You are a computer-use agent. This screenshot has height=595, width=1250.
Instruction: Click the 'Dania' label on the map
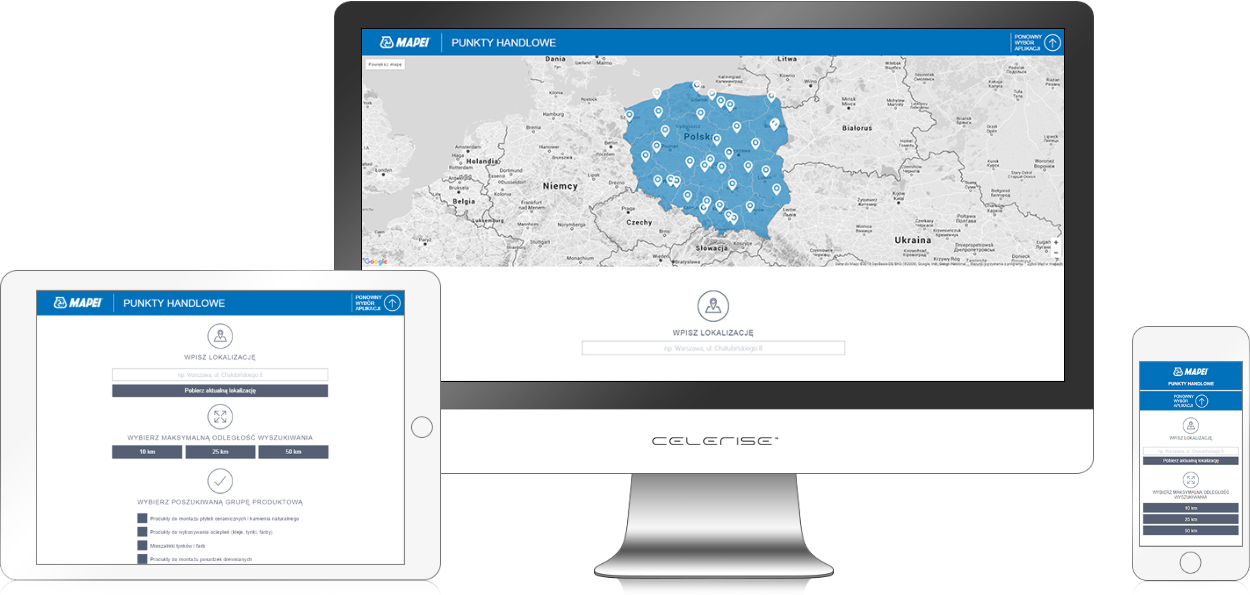tap(555, 59)
